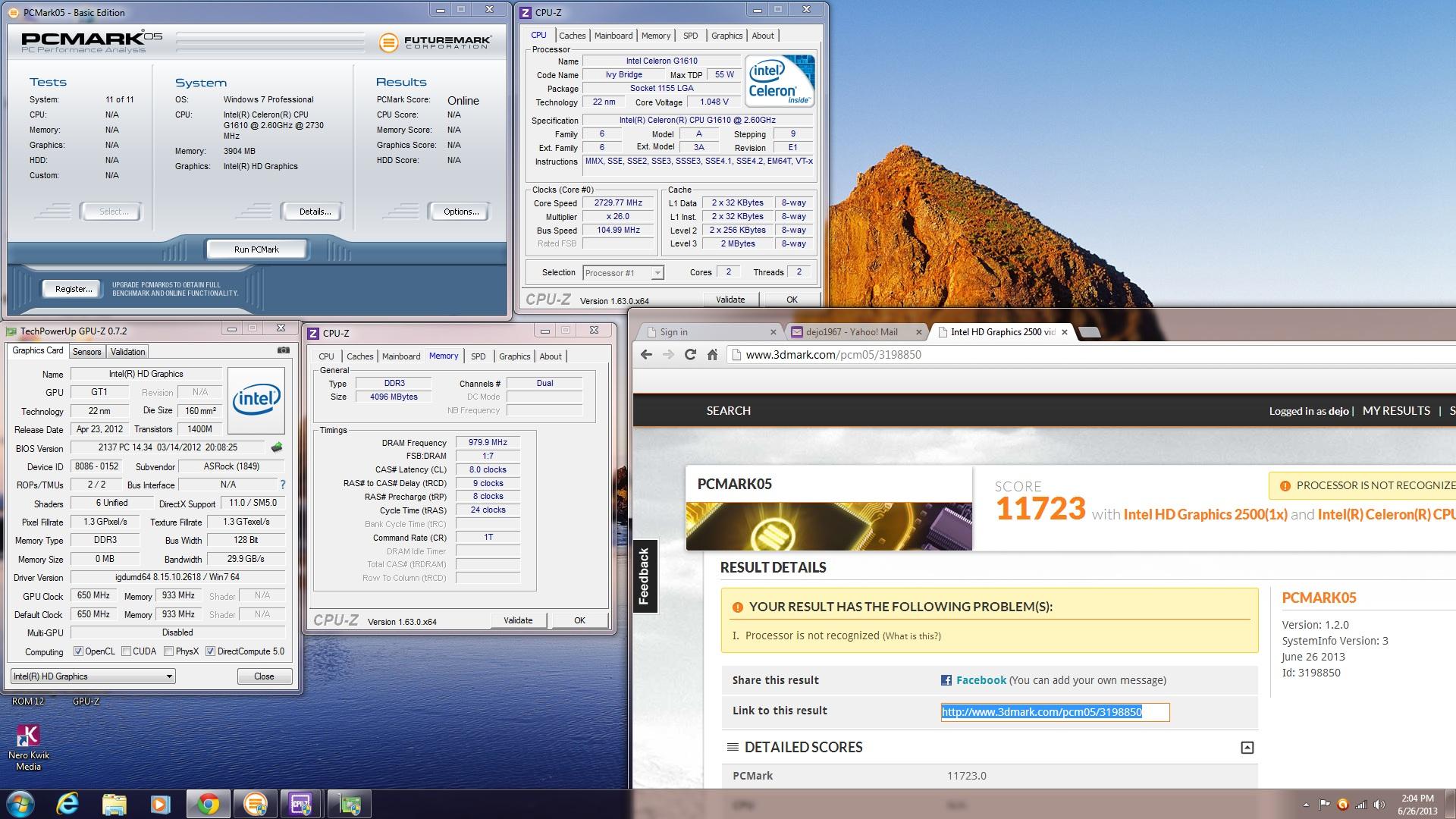The width and height of the screenshot is (1456, 819).
Task: Click the Feedback side tab
Action: (645, 576)
